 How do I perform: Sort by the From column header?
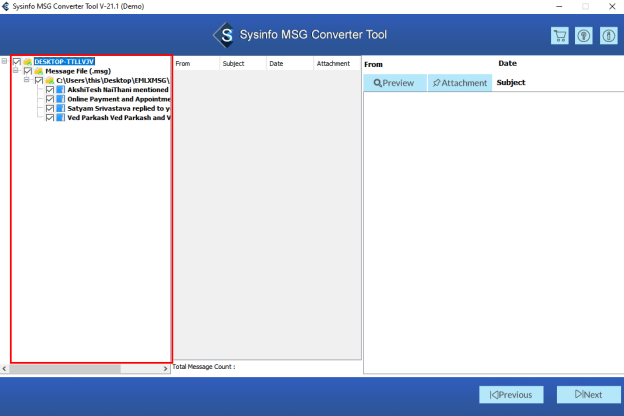pos(196,64)
